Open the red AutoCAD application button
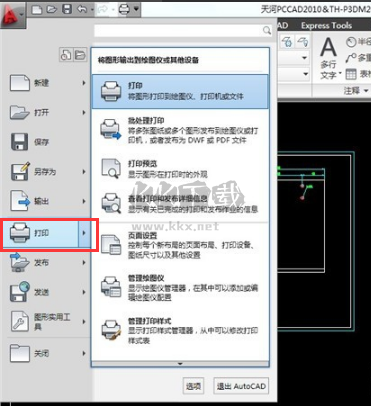 click(x=13, y=14)
